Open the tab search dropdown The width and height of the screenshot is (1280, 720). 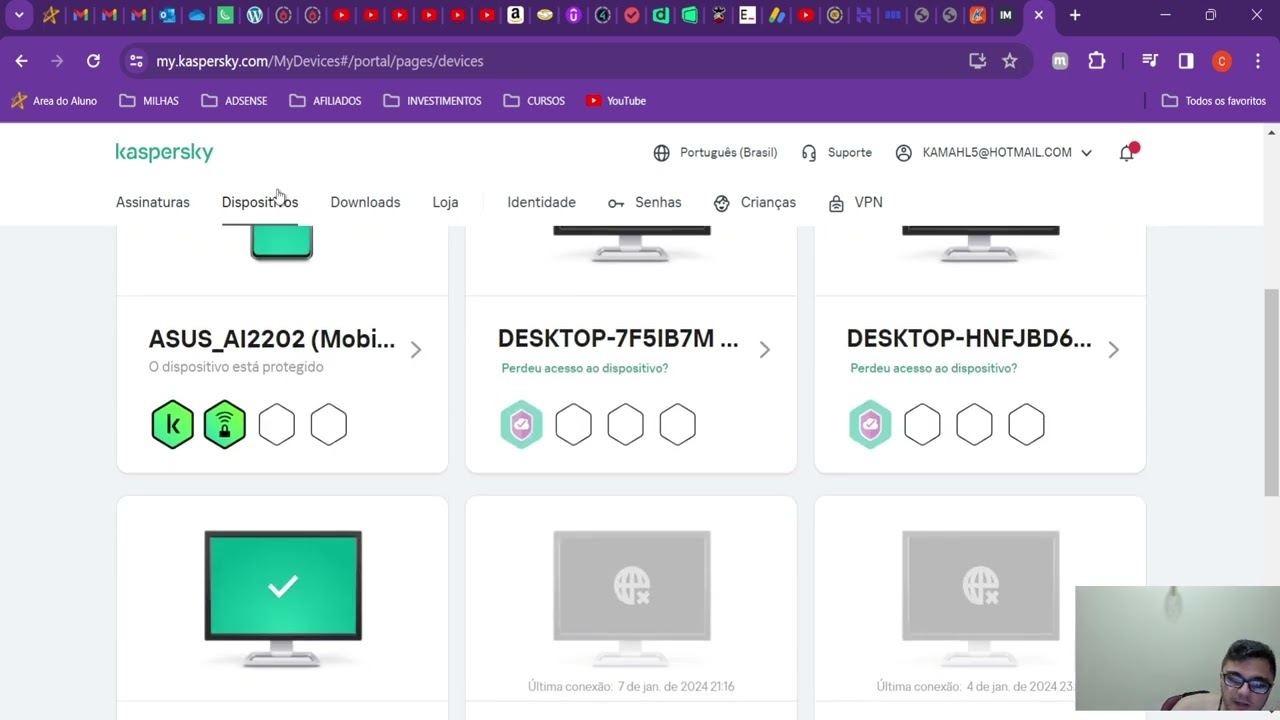tap(18, 15)
